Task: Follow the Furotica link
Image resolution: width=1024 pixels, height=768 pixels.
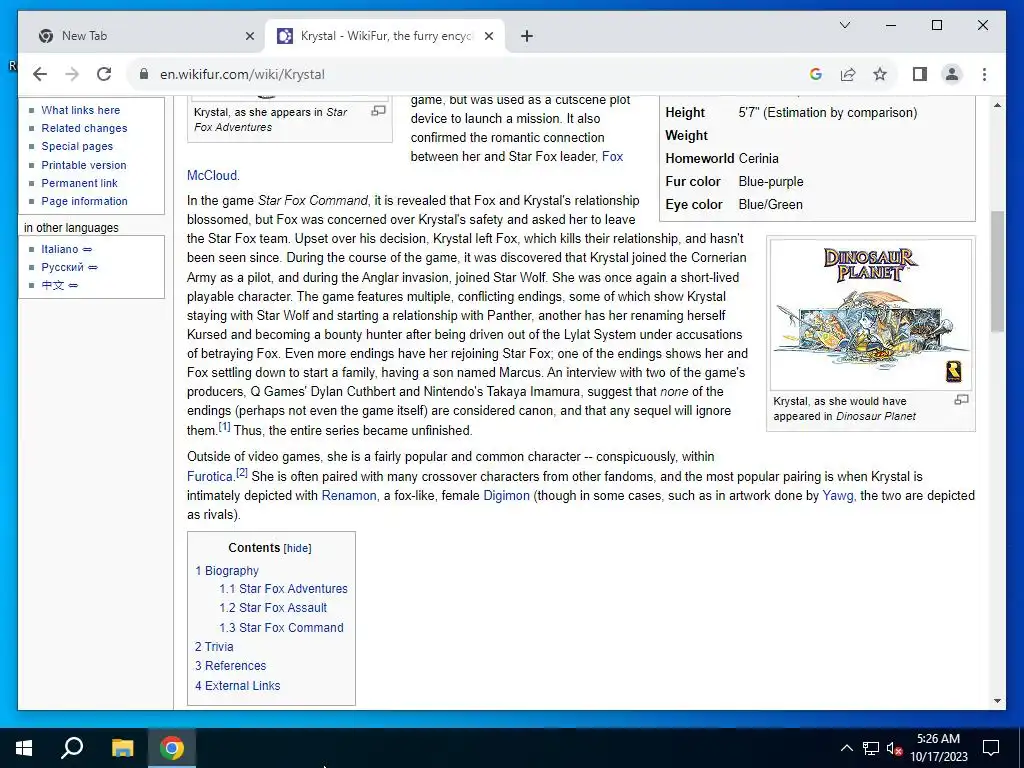Action: coord(210,477)
